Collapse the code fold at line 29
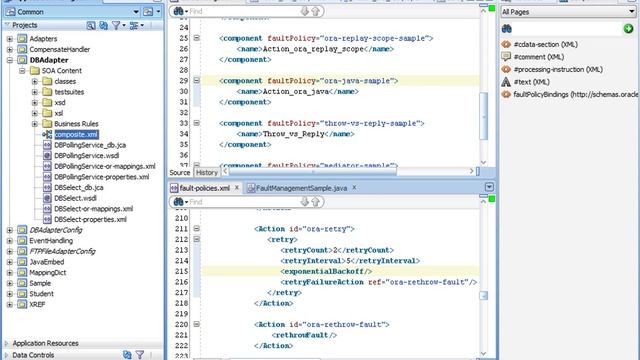Image resolution: width=640 pixels, height=360 pixels. (x=196, y=80)
